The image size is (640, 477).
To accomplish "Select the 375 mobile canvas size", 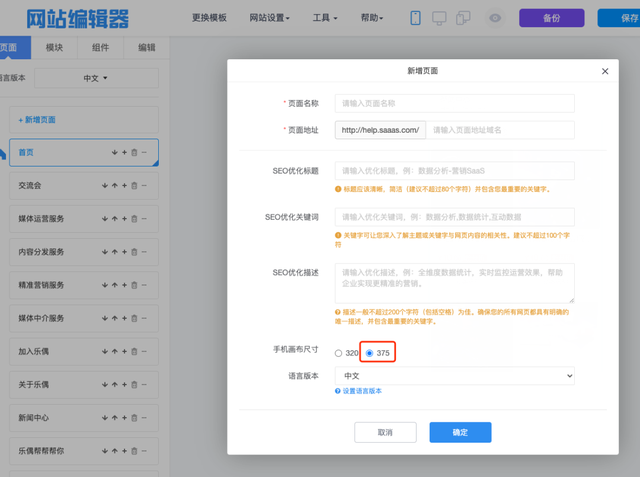I will [370, 353].
